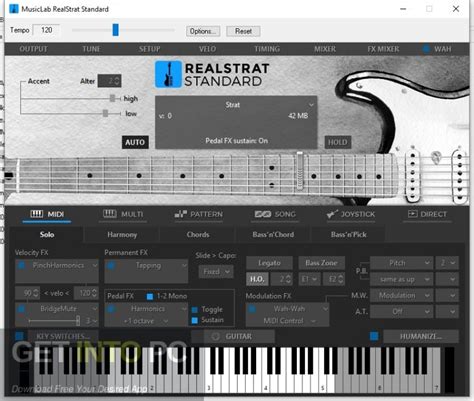Open the HUMANIZE... settings button
The width and height of the screenshot is (474, 401).
pos(421,336)
